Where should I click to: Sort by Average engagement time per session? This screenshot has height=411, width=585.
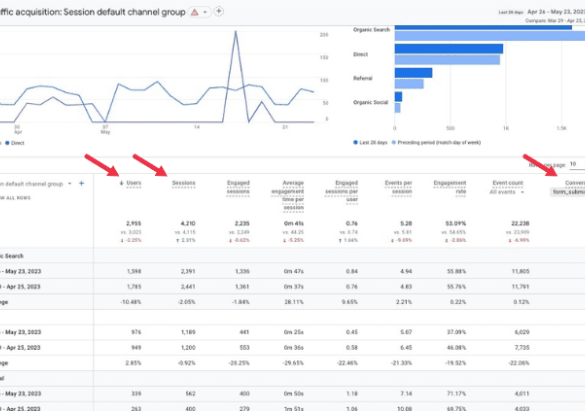point(288,195)
